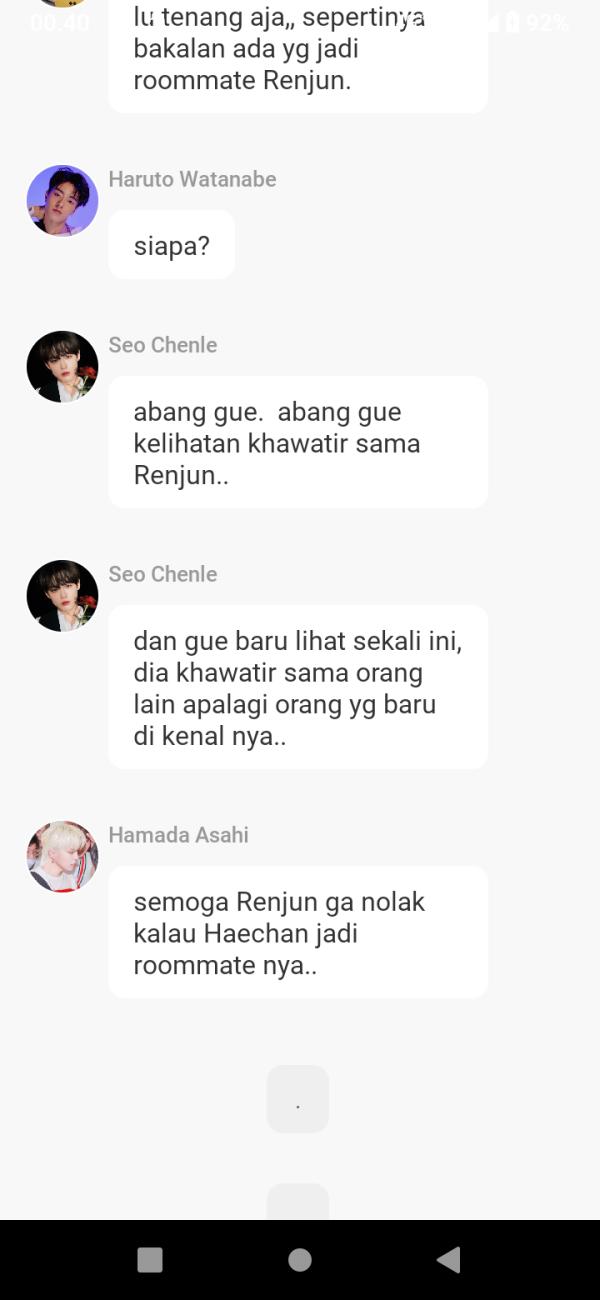Image resolution: width=600 pixels, height=1300 pixels.
Task: Tap the second Seo Chenle avatar
Action: pyautogui.click(x=62, y=596)
